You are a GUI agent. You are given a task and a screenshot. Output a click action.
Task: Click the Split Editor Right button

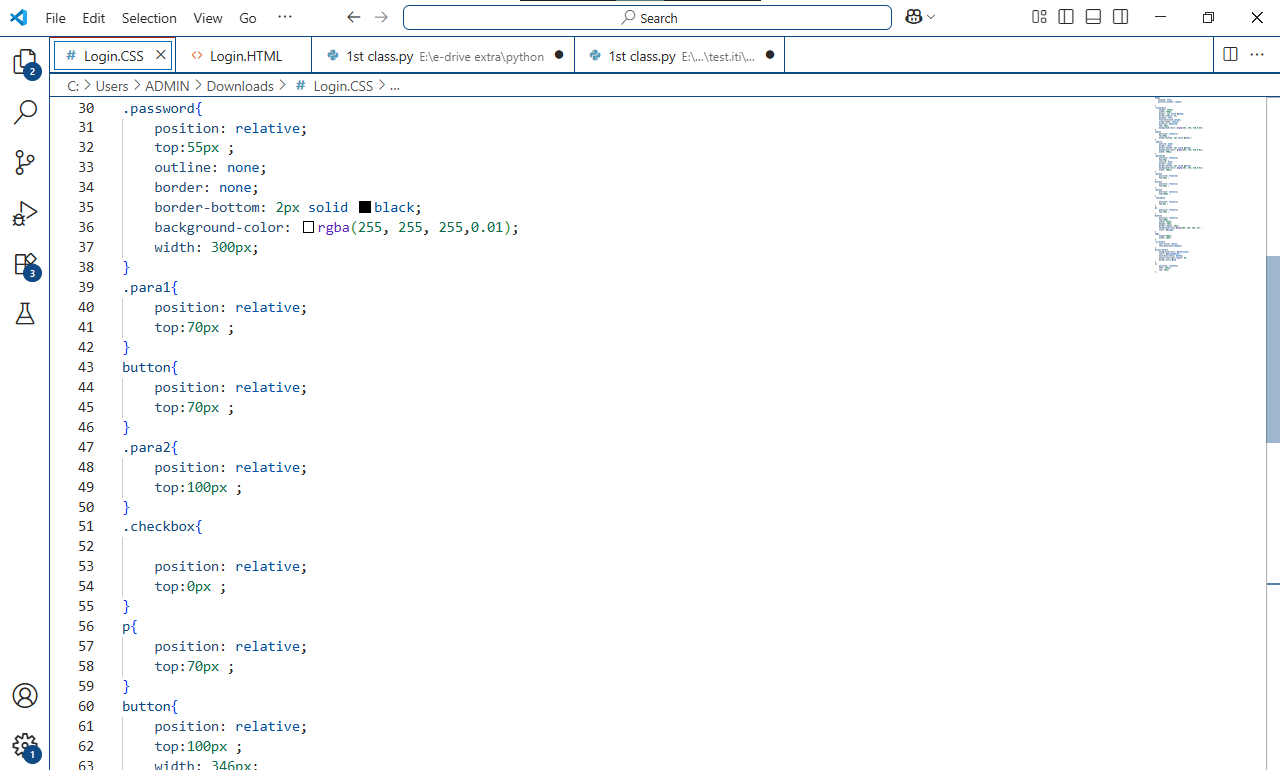1230,55
